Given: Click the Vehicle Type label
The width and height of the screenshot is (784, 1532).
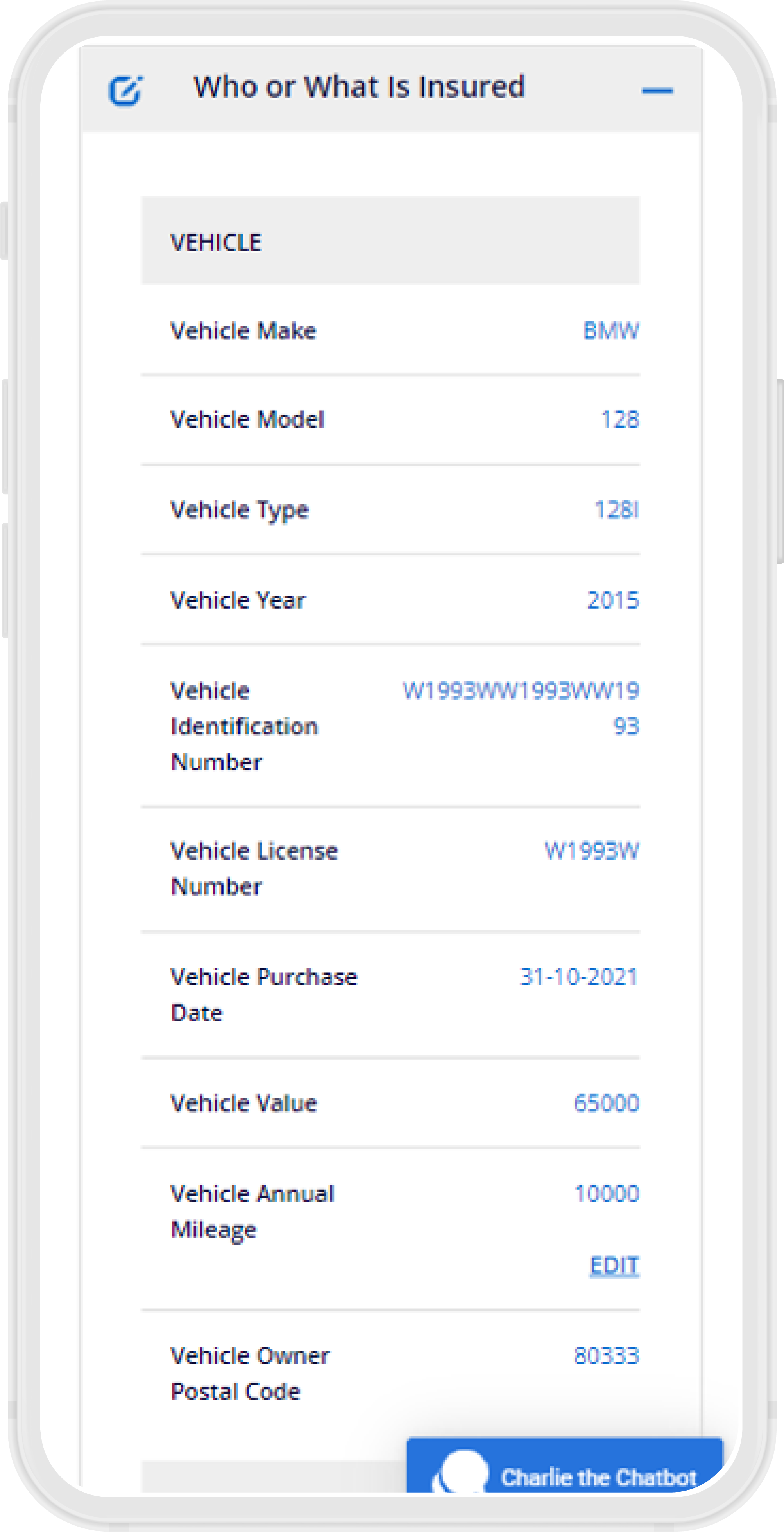Looking at the screenshot, I should (x=240, y=511).
